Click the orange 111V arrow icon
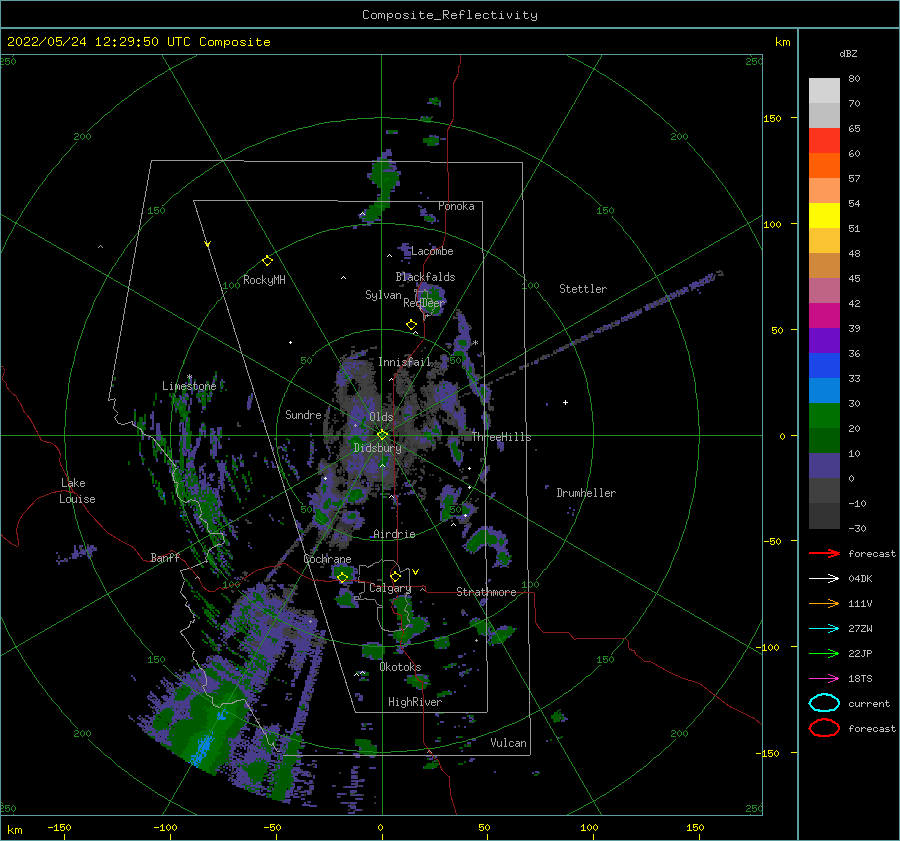This screenshot has height=841, width=900. pyautogui.click(x=824, y=603)
